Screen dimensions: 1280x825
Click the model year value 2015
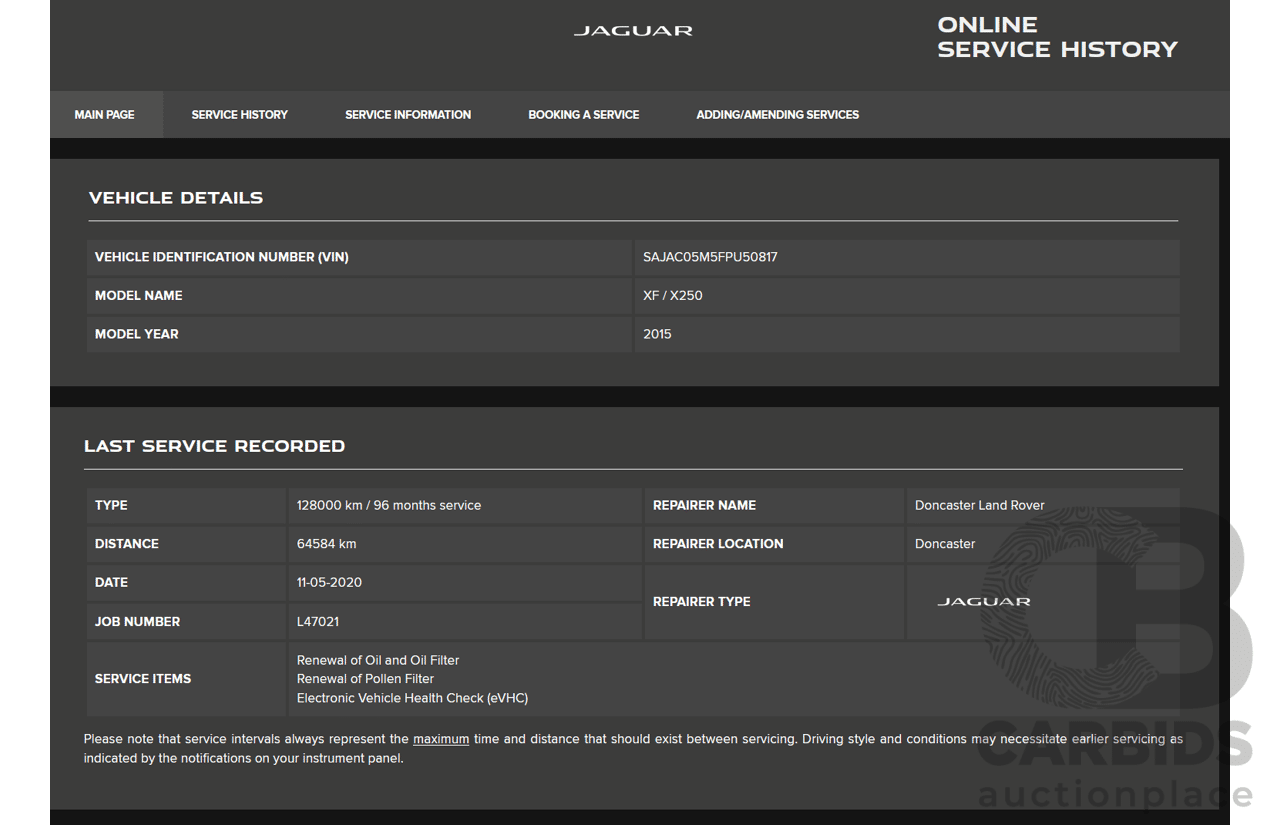[x=657, y=334]
